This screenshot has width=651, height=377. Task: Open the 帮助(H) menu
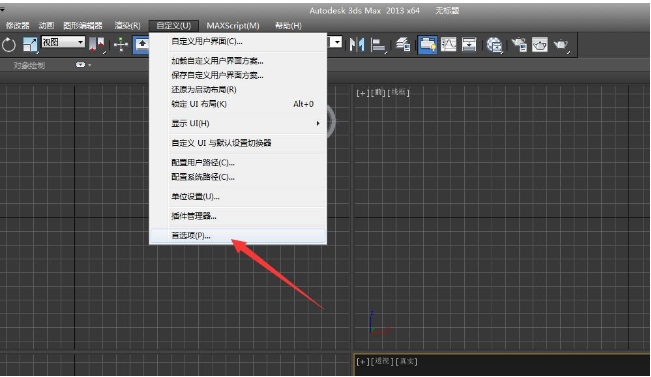point(288,25)
